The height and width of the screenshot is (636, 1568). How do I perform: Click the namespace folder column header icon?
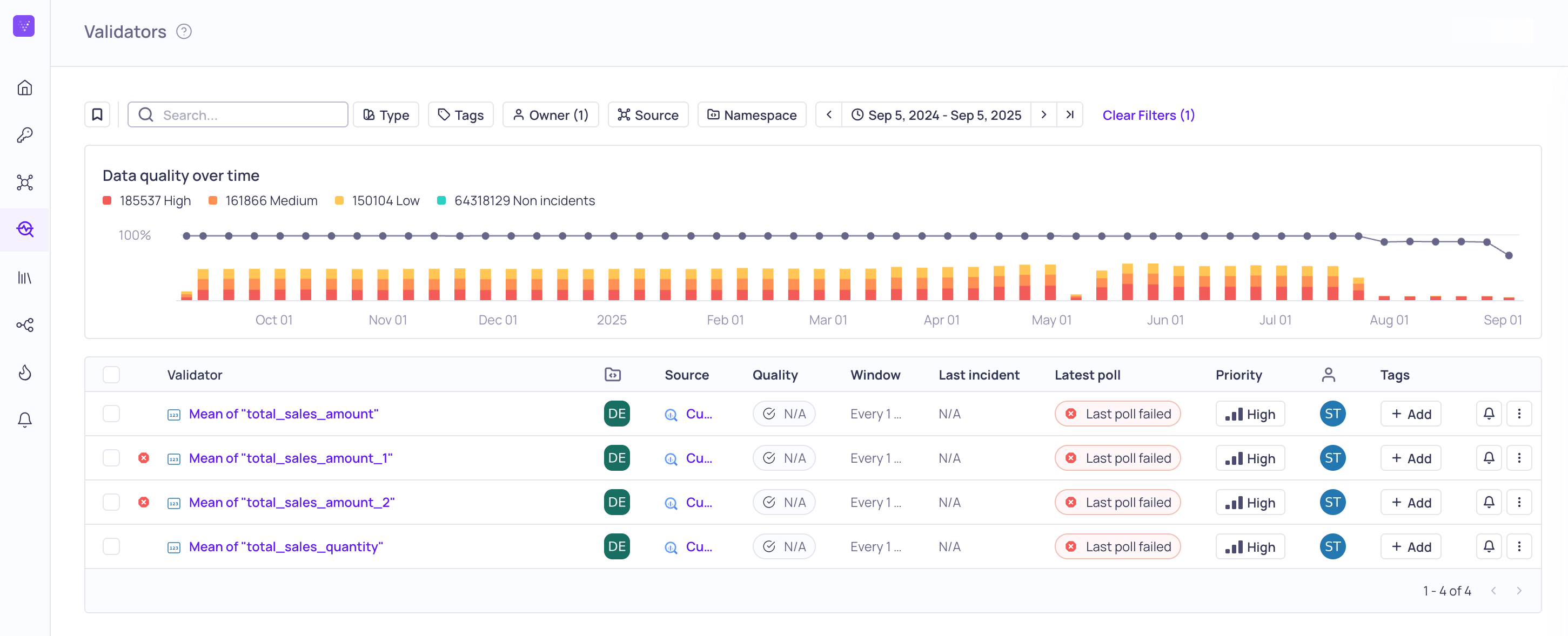click(612, 375)
